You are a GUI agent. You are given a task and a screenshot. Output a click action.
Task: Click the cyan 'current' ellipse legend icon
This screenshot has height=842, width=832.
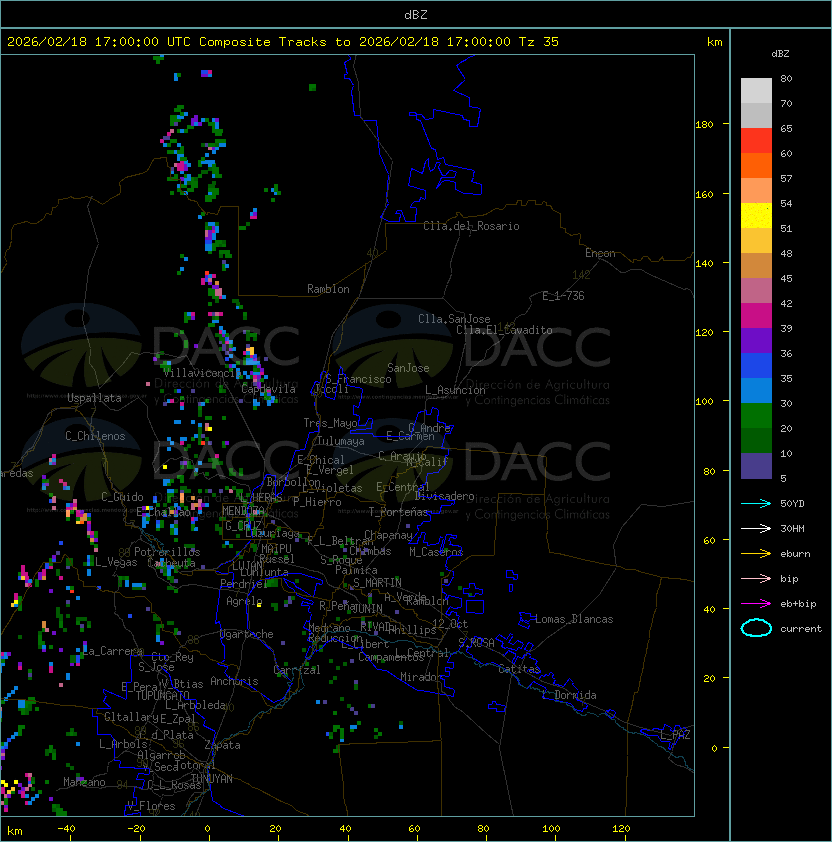[x=756, y=628]
